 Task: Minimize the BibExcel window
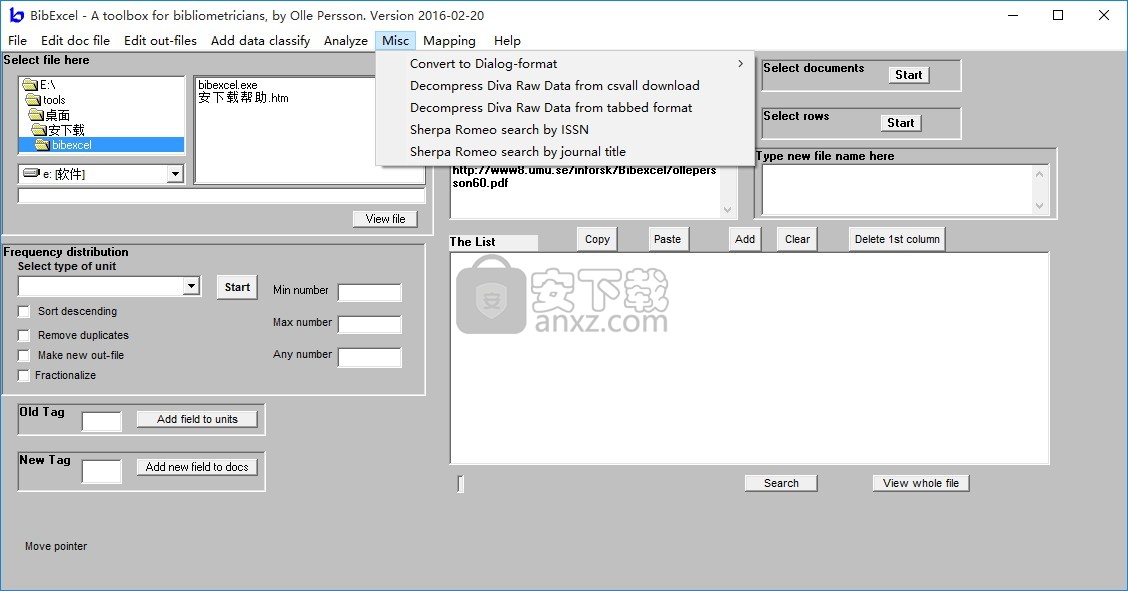pyautogui.click(x=1013, y=15)
